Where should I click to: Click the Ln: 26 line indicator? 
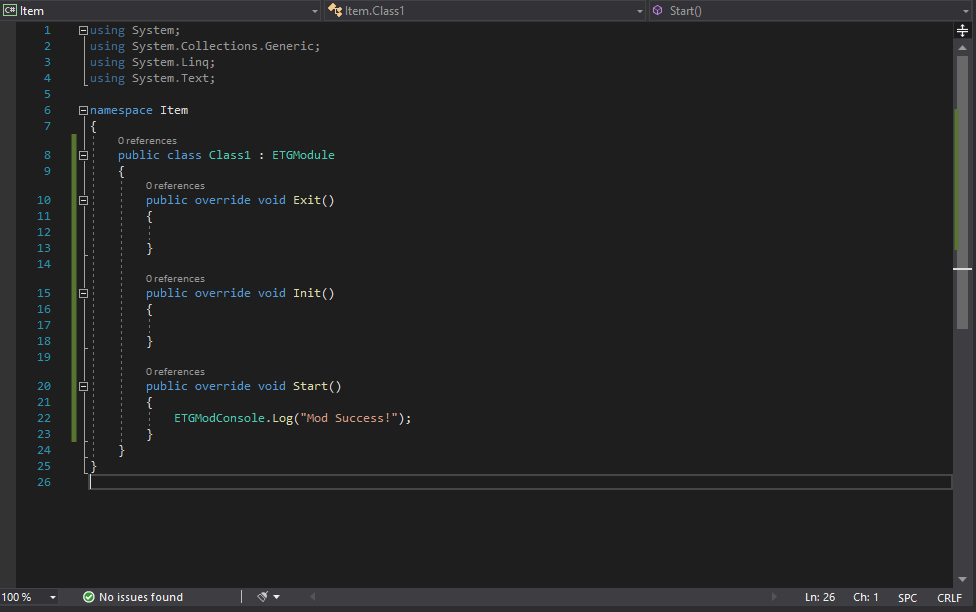point(820,597)
